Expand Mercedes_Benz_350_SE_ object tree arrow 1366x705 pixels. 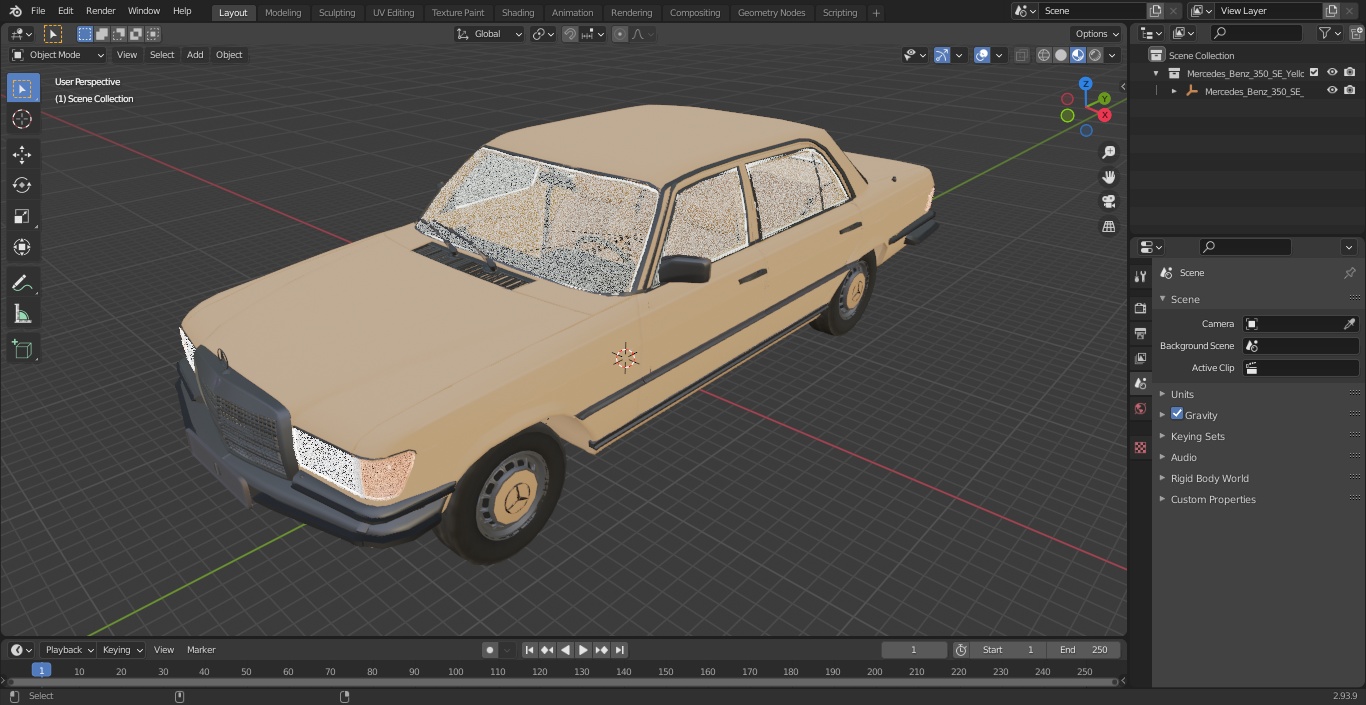(1174, 91)
